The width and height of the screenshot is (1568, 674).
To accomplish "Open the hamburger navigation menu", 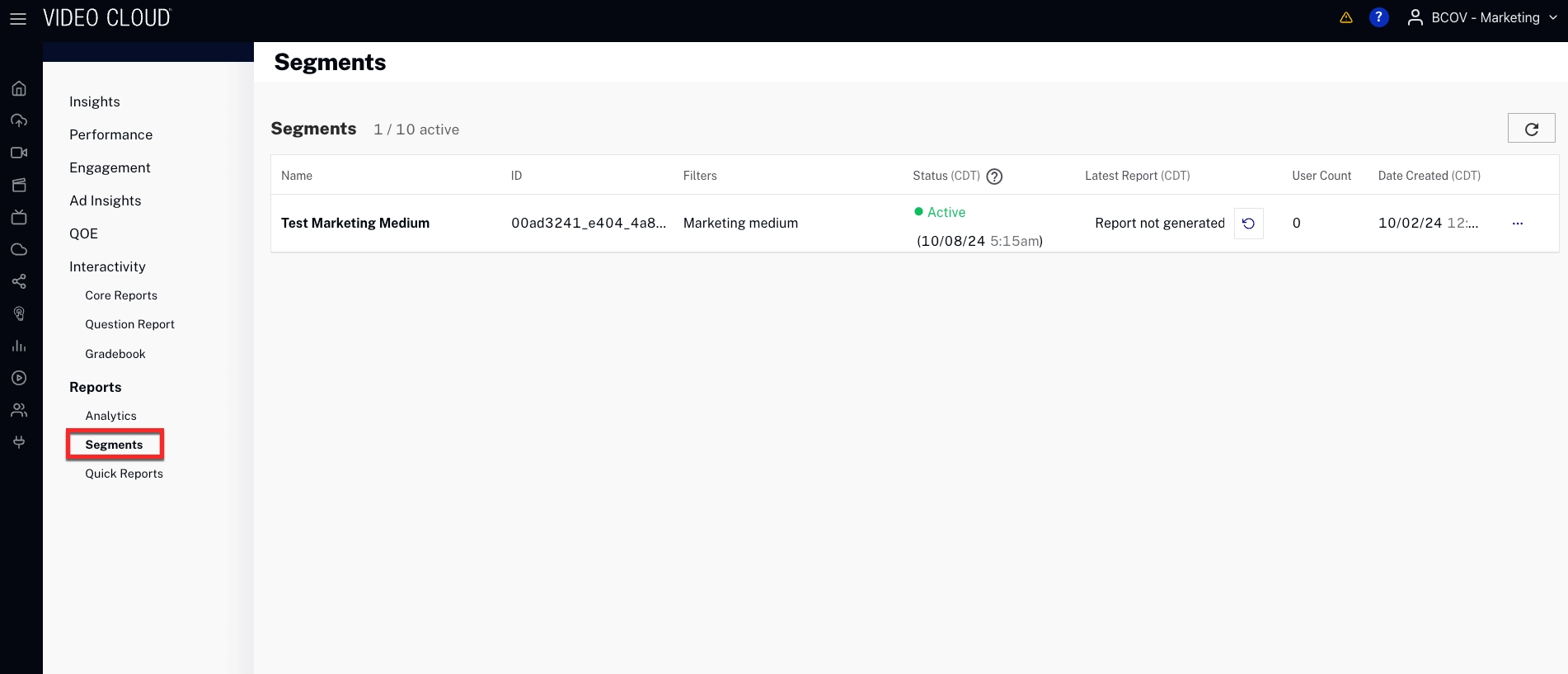I will point(18,18).
